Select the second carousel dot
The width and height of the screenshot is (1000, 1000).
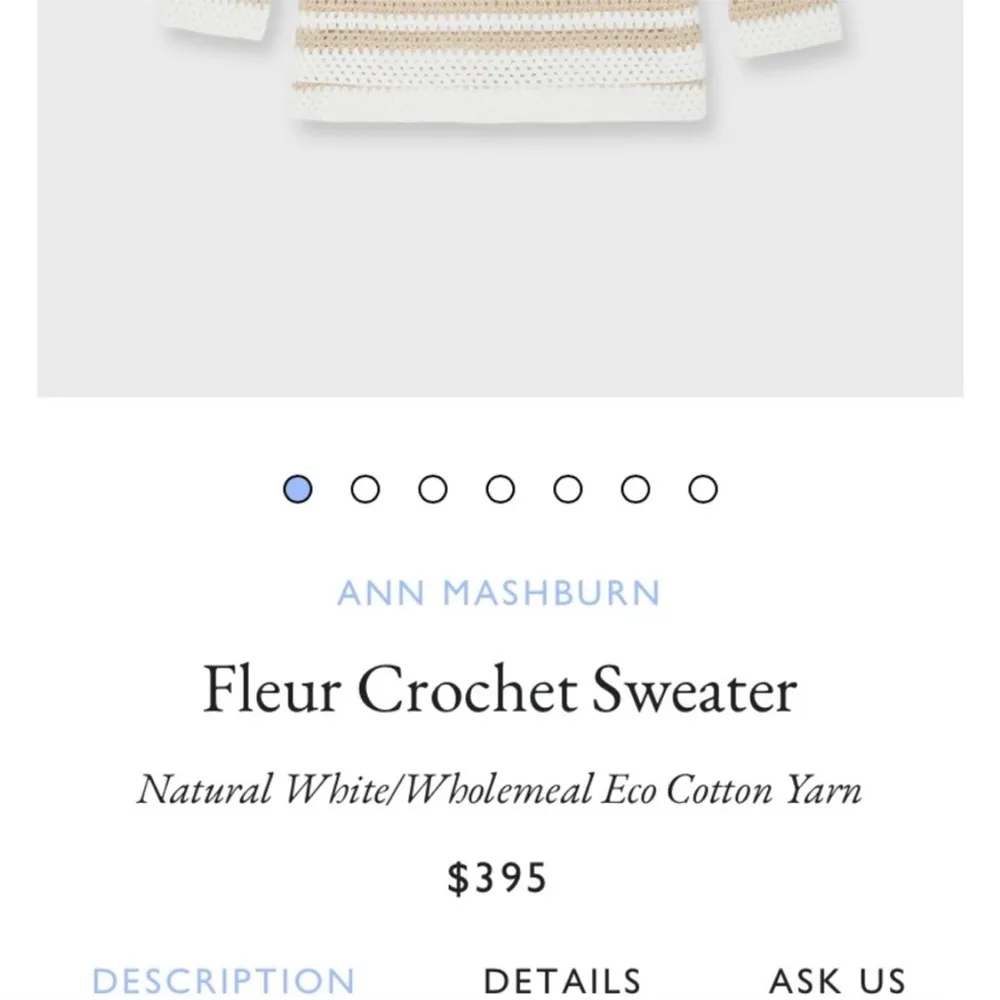click(x=363, y=489)
